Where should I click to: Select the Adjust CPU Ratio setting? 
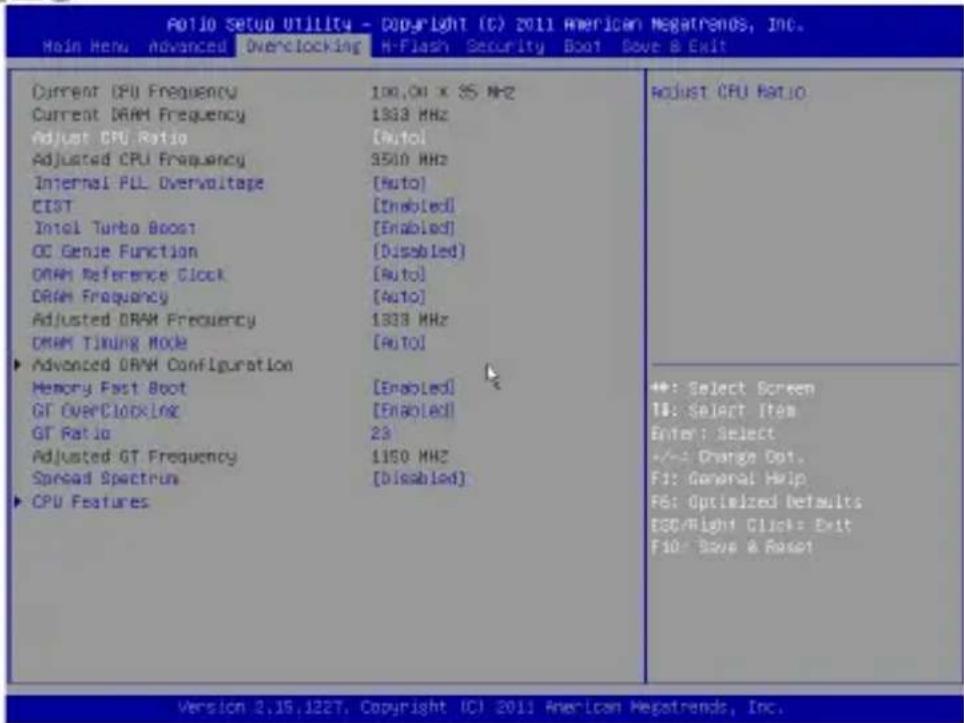tap(109, 138)
